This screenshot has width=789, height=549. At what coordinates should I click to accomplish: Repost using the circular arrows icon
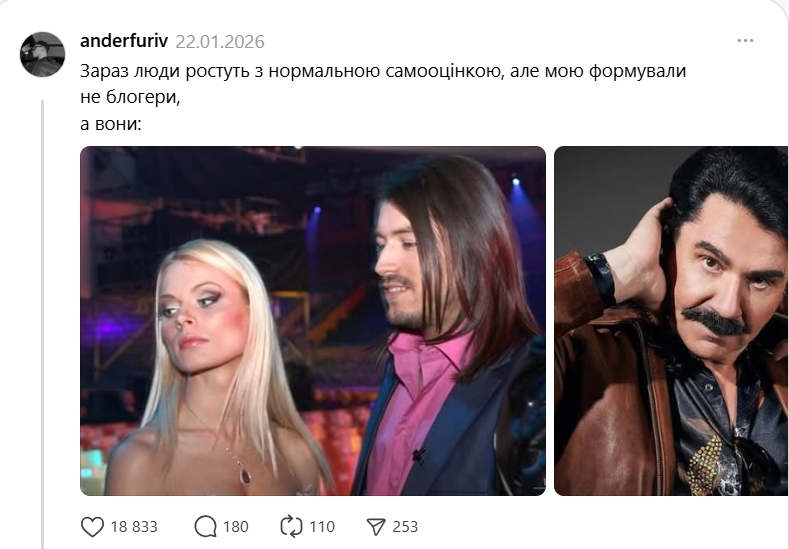[291, 526]
